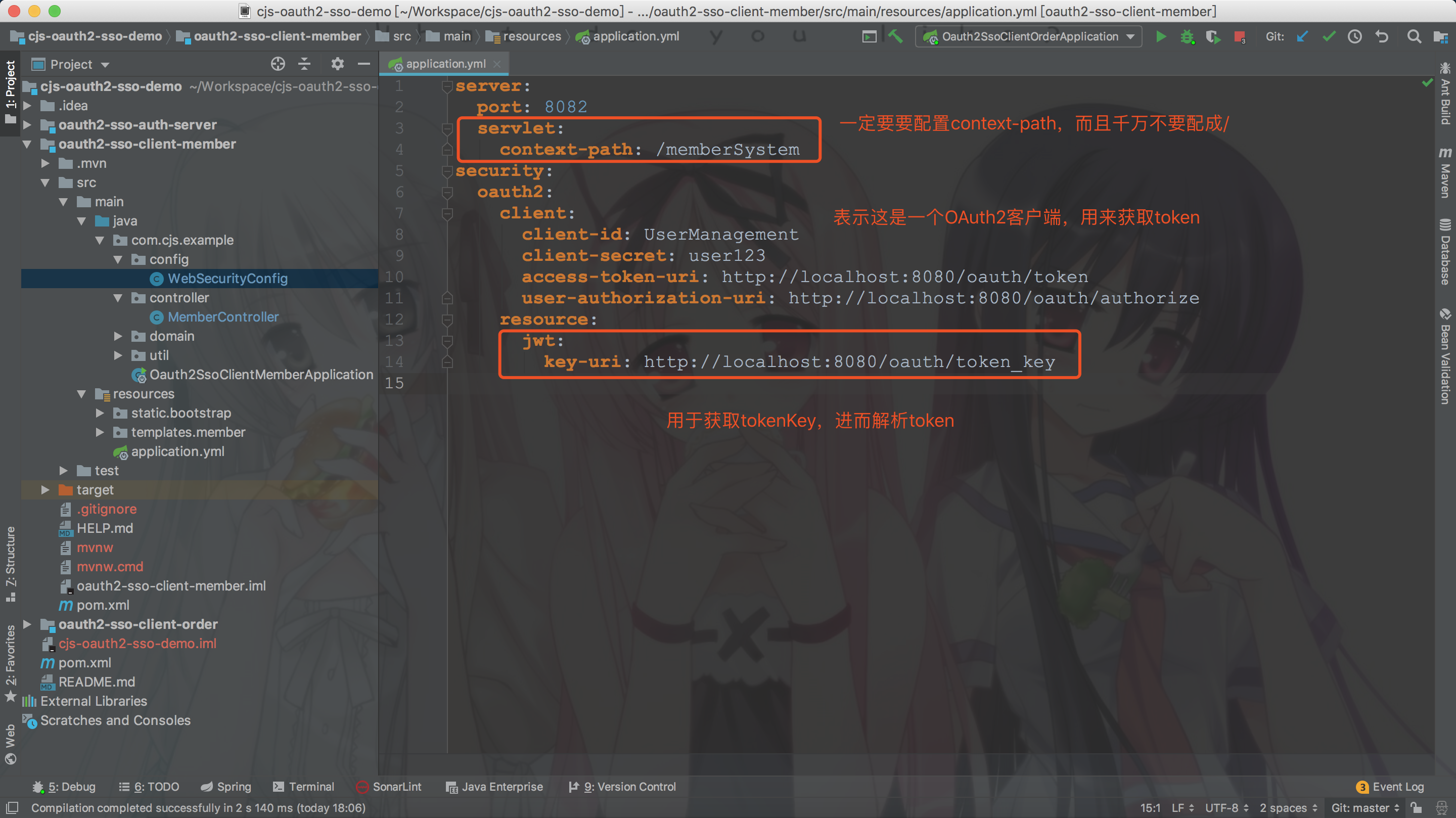Toggle the read-only lock icon in status bar
1456x818 pixels.
(1417, 808)
